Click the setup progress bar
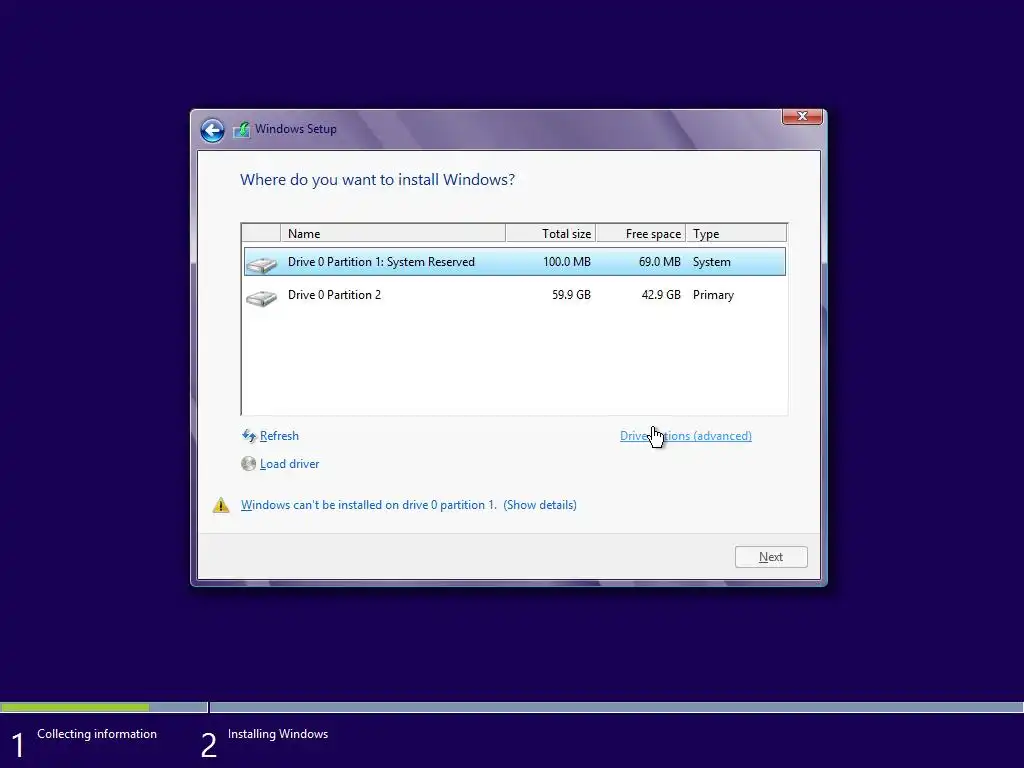 coord(512,707)
